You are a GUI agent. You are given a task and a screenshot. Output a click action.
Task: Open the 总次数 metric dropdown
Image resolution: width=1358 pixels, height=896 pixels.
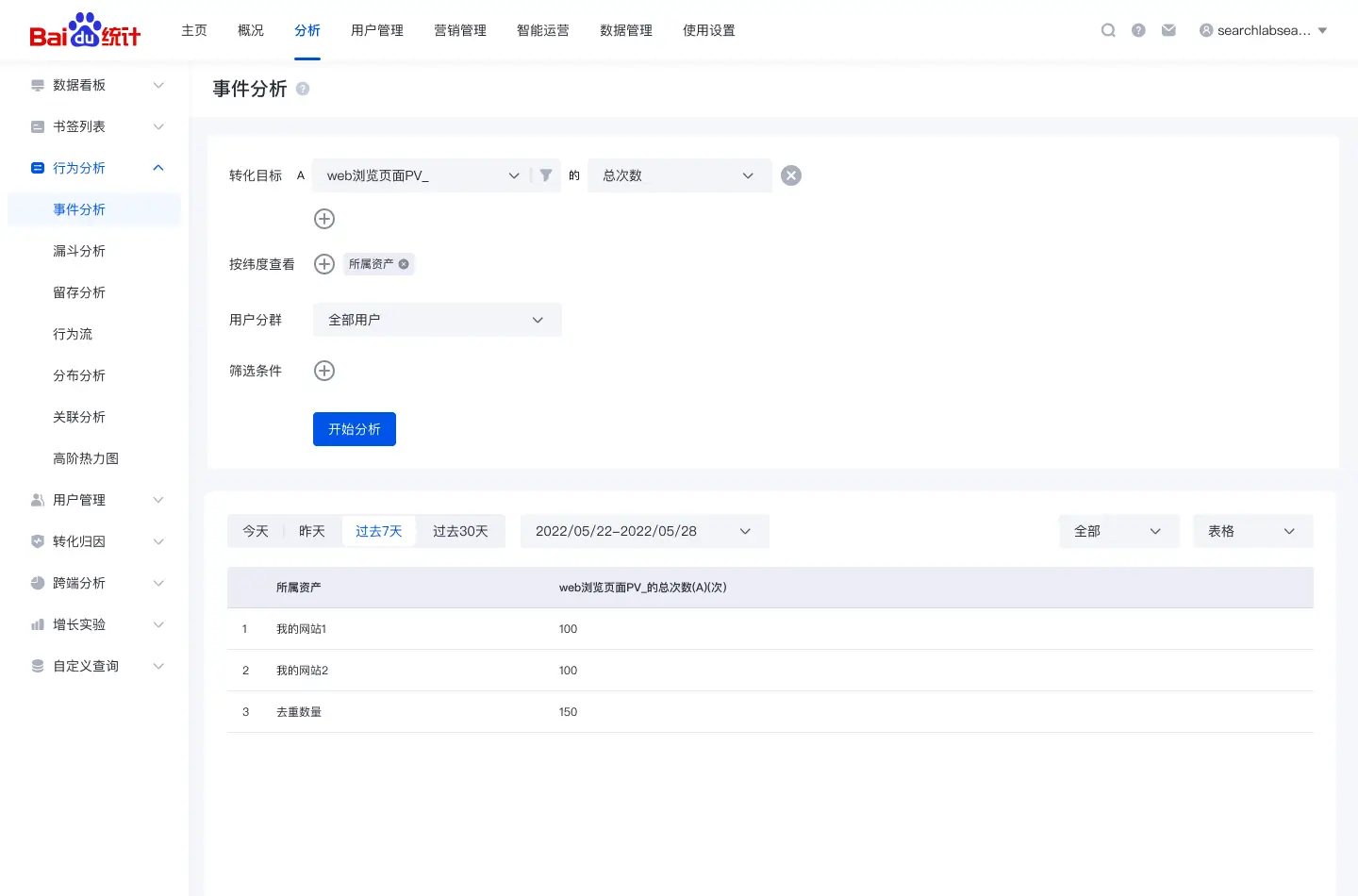[x=679, y=175]
